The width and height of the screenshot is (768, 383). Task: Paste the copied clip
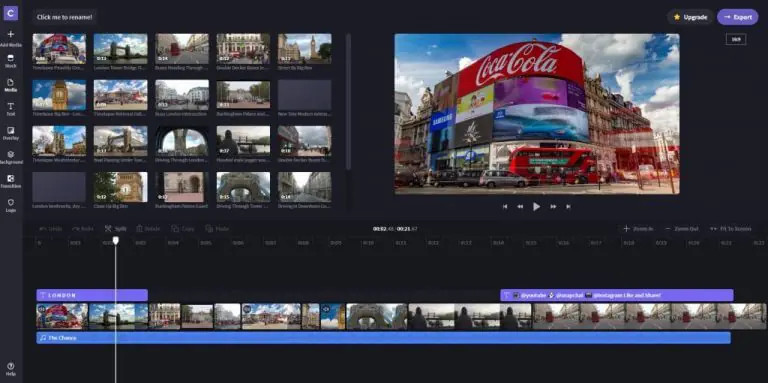click(x=217, y=229)
